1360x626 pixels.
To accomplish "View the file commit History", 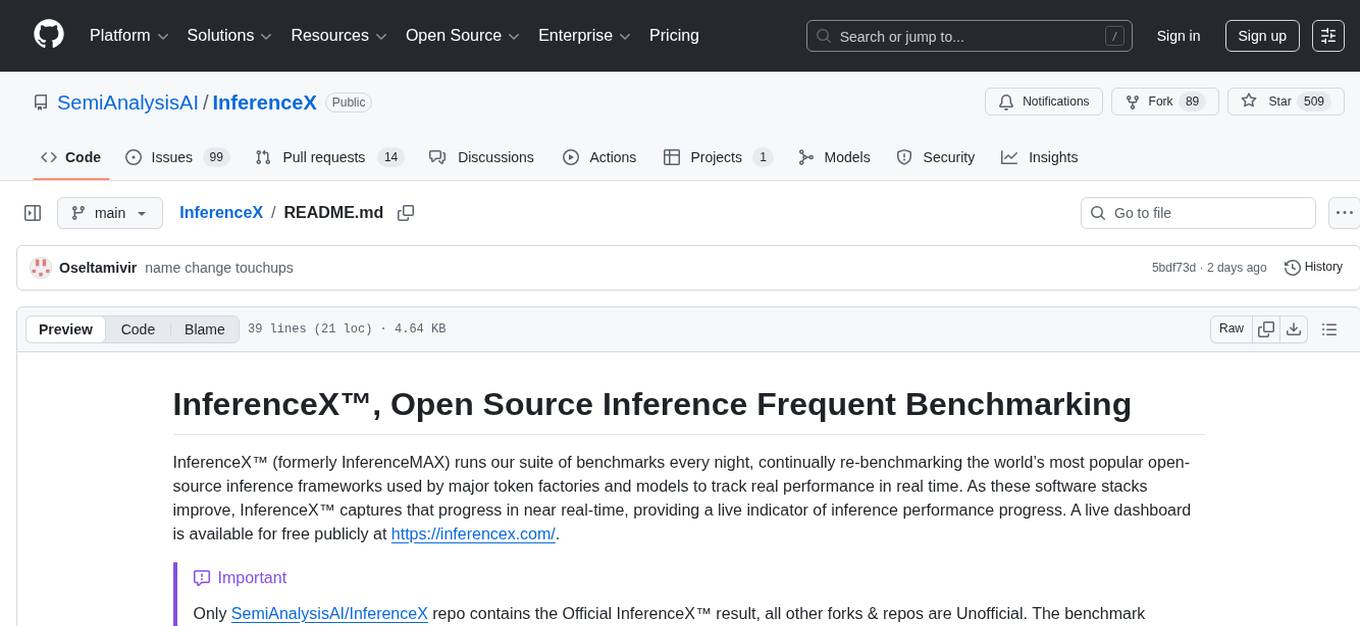I will click(1313, 267).
